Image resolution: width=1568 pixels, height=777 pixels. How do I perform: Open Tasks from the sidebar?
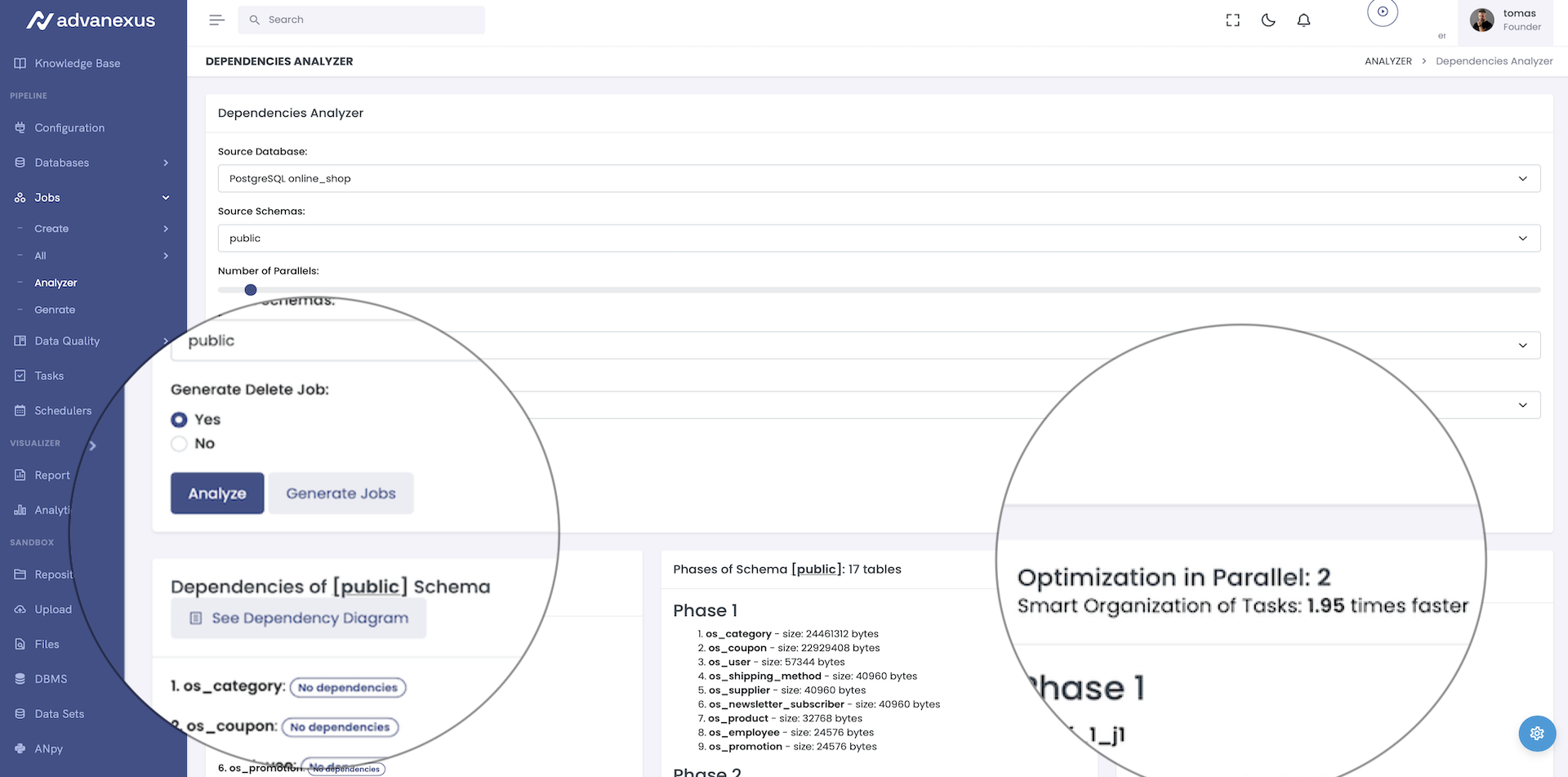pos(49,376)
